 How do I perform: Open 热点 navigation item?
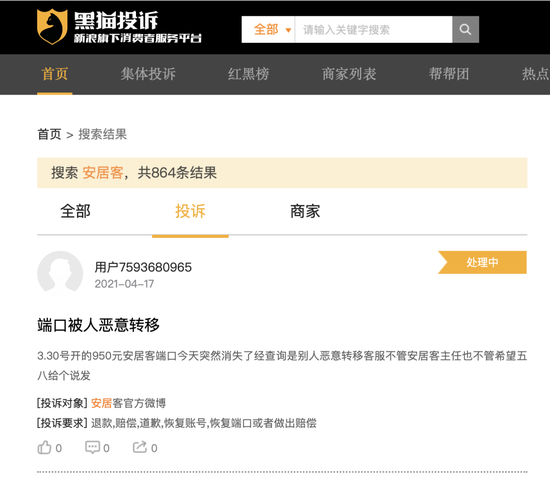pos(536,74)
